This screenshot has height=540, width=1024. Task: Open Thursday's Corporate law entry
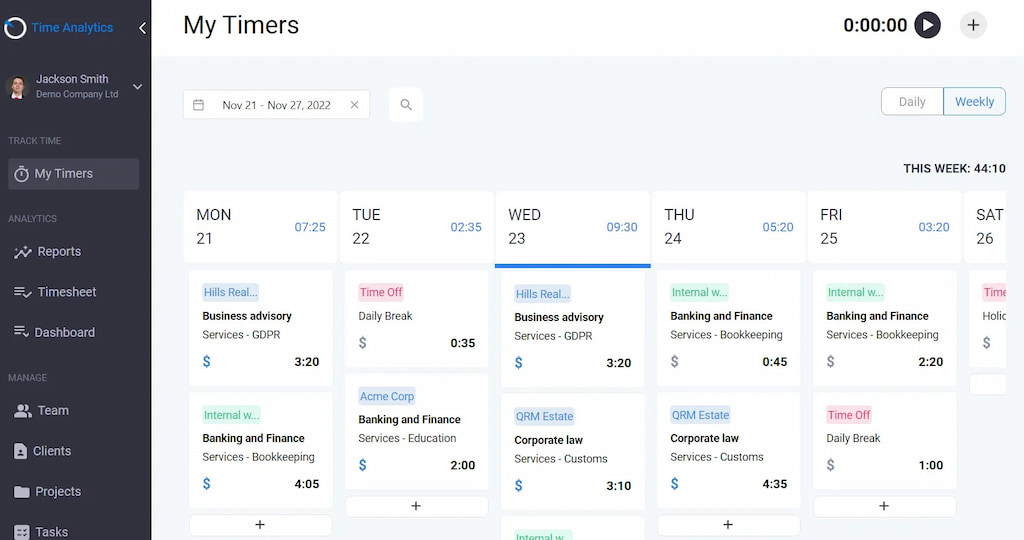[x=729, y=451]
